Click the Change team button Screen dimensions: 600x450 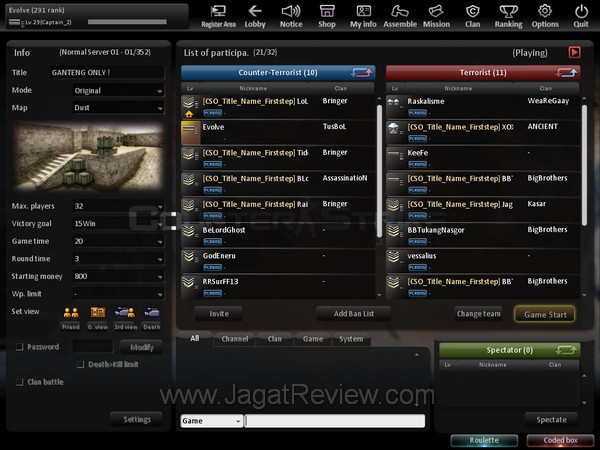478,314
